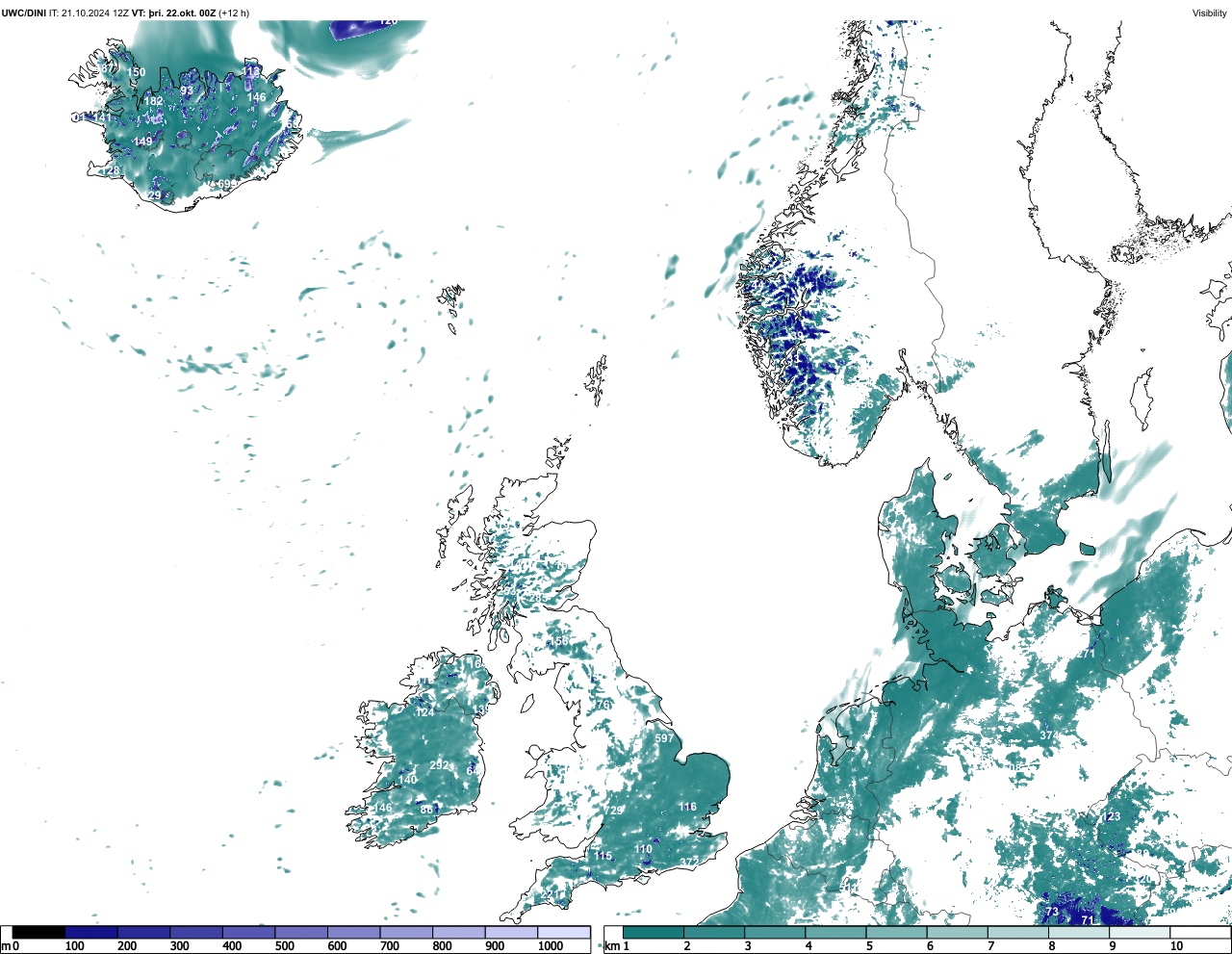Click the "(+12 h)" forecast offset
The height and width of the screenshot is (954, 1232).
234,13
